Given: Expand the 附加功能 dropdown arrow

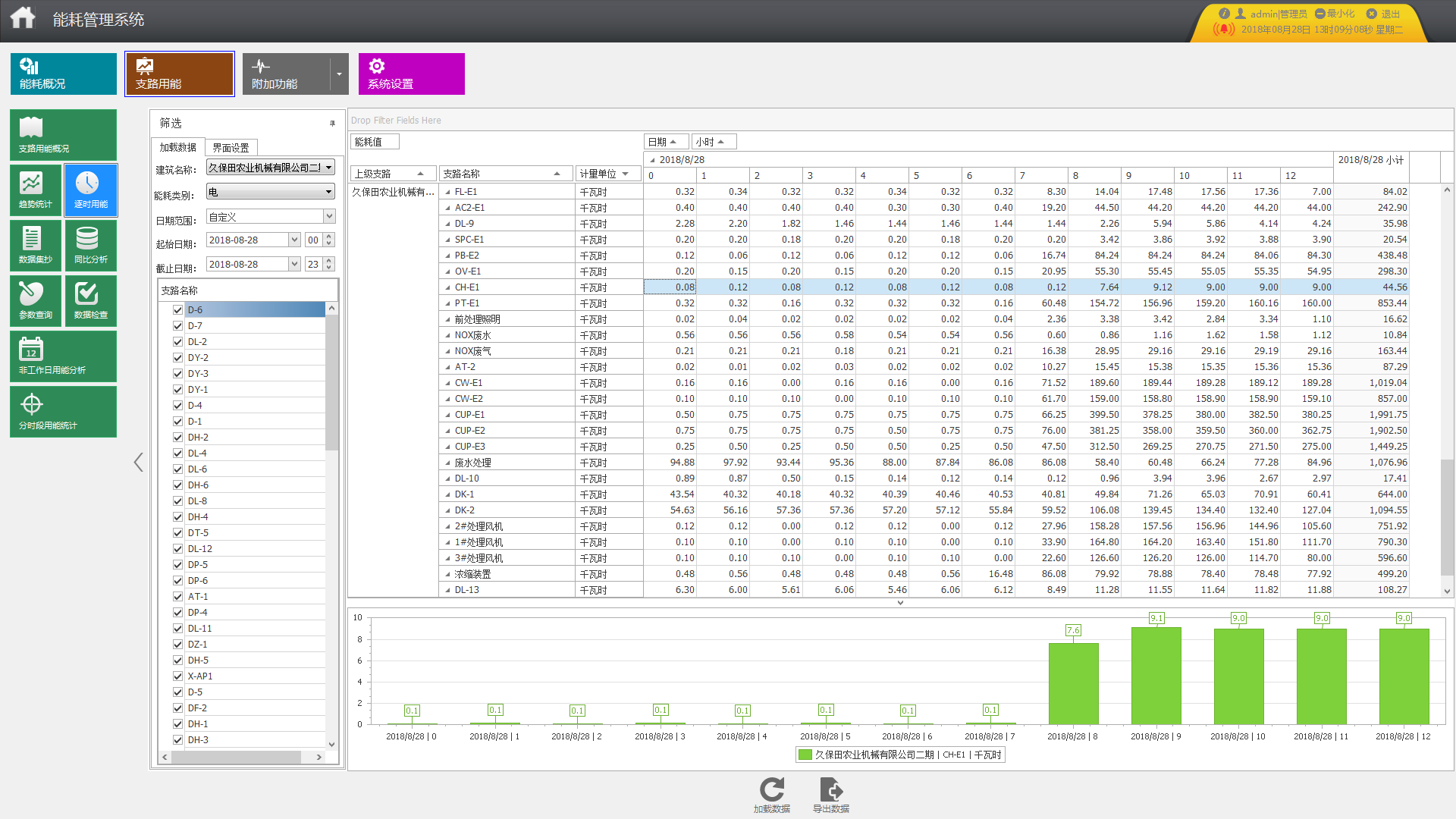Looking at the screenshot, I should (x=339, y=74).
